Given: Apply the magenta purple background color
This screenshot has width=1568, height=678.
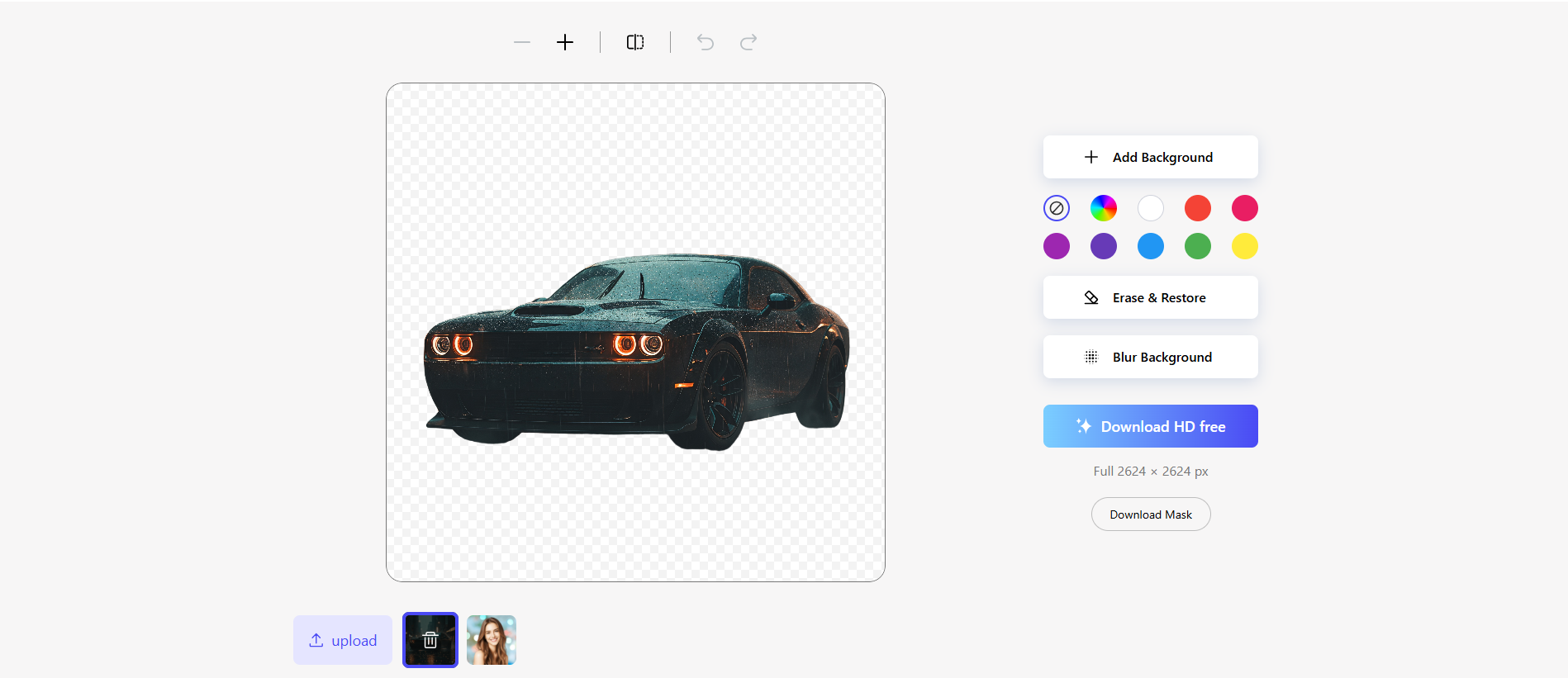Looking at the screenshot, I should pyautogui.click(x=1057, y=246).
